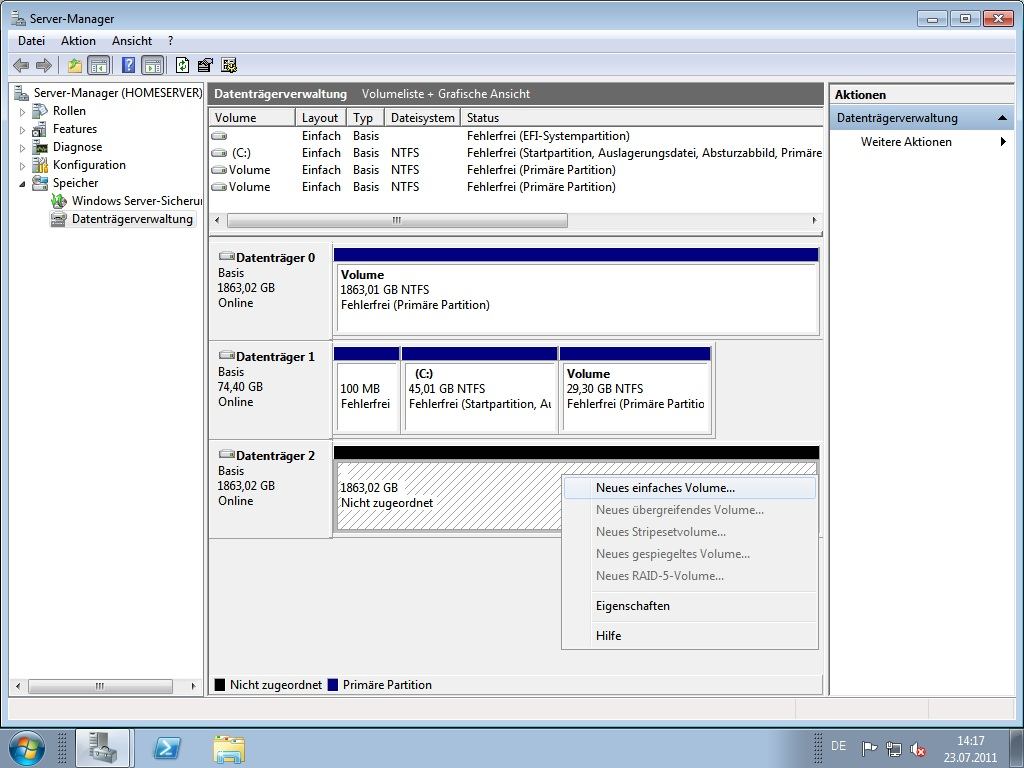
Task: Toggle the action pane toolbar icon
Action: pos(152,65)
